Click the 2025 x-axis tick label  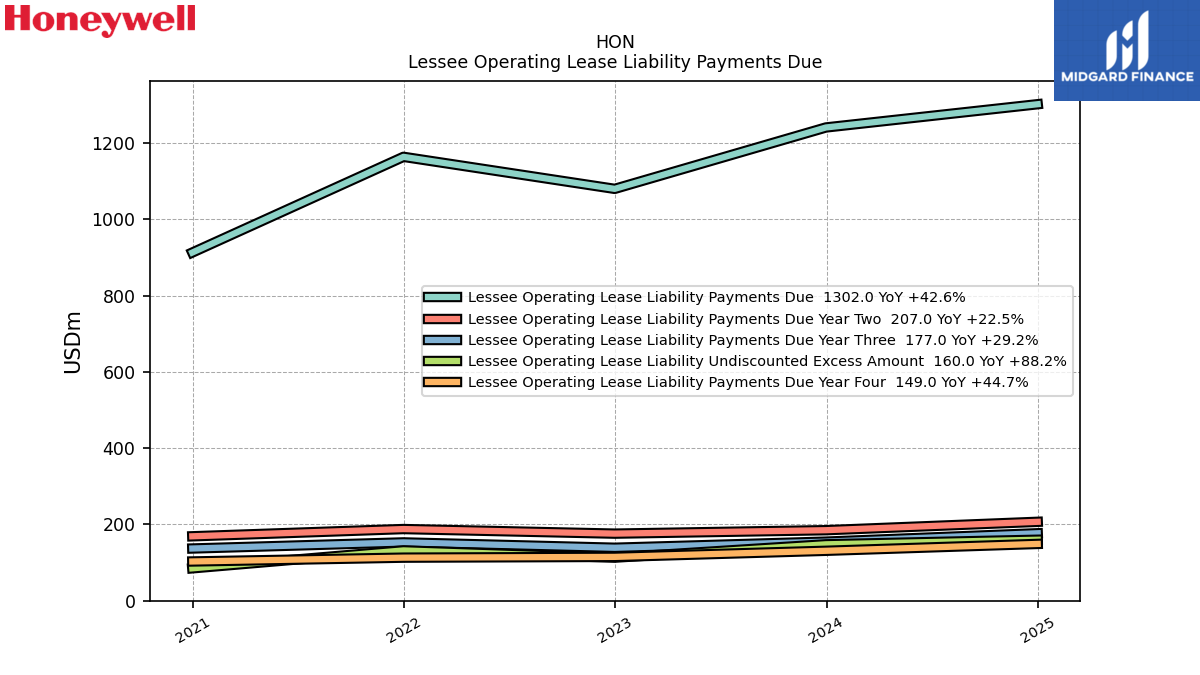coord(1037,630)
